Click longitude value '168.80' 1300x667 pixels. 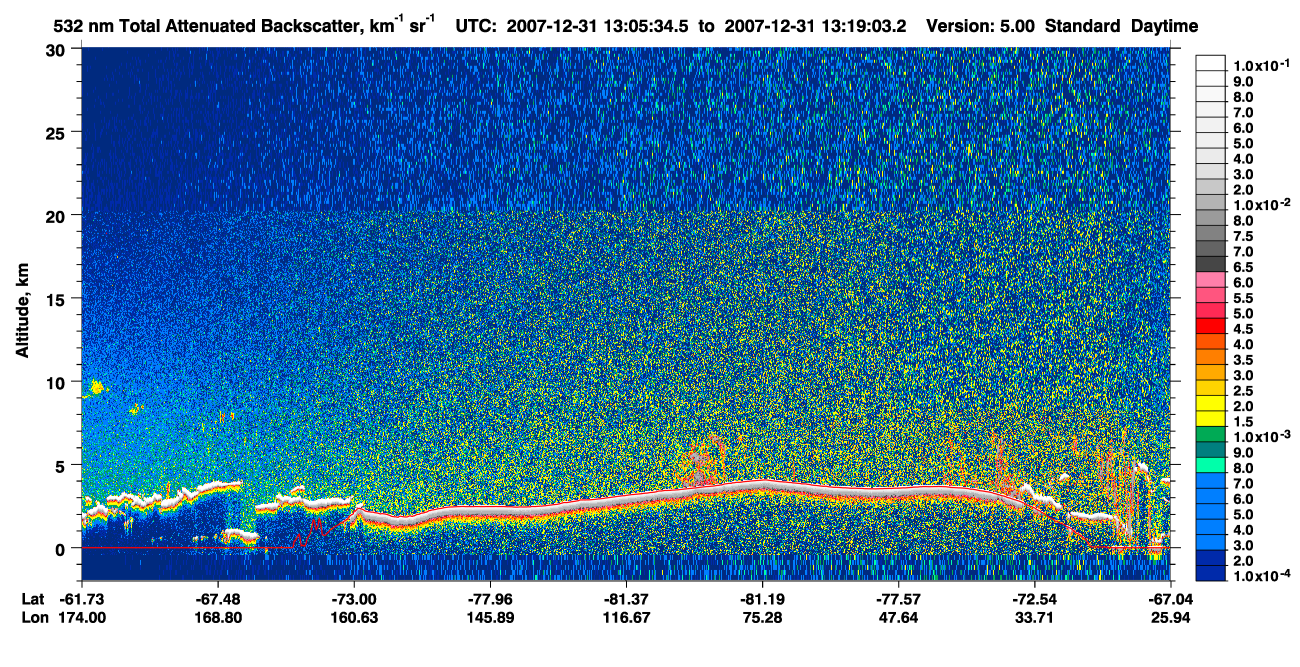pos(218,617)
